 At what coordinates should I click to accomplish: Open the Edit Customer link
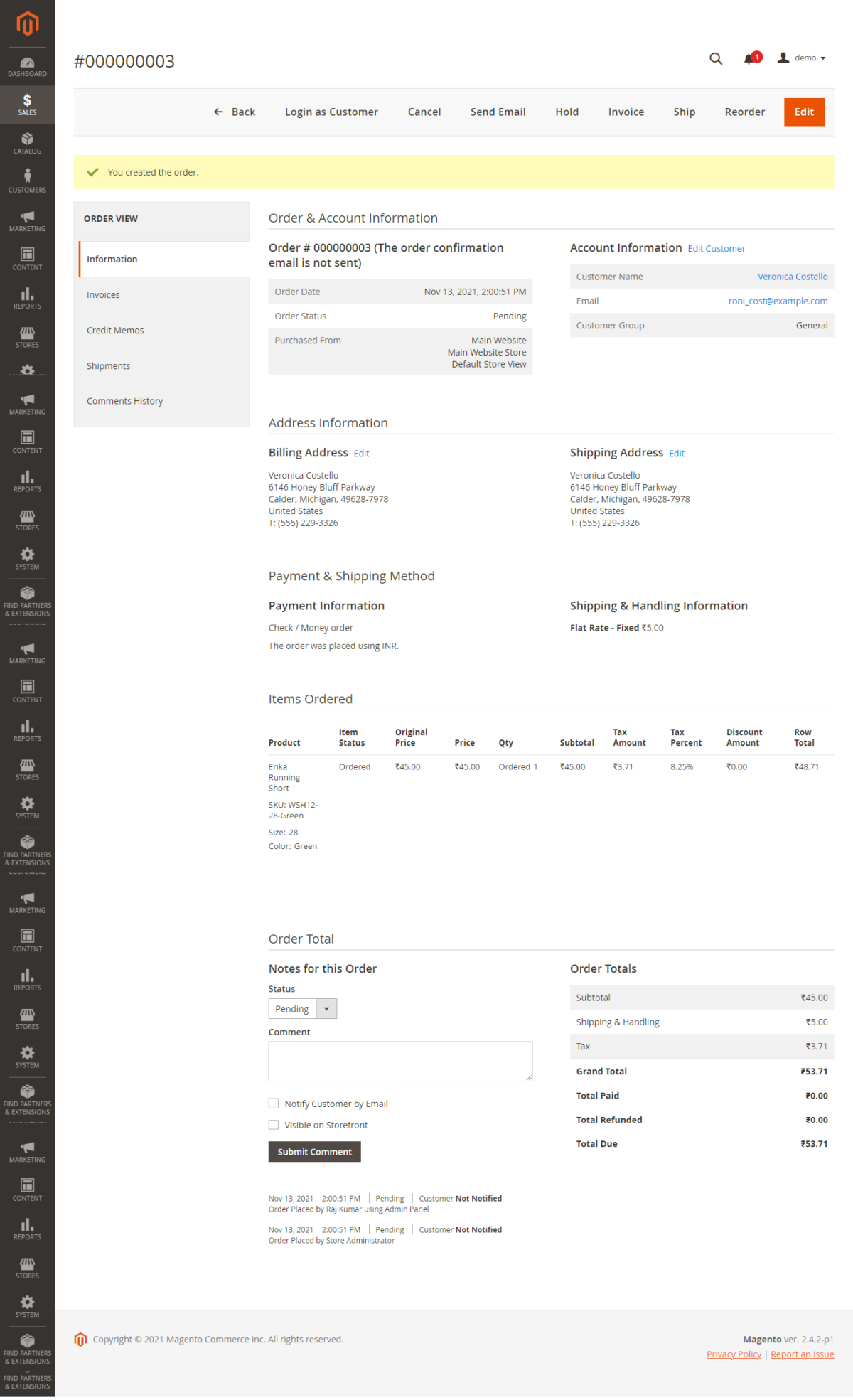tap(717, 249)
